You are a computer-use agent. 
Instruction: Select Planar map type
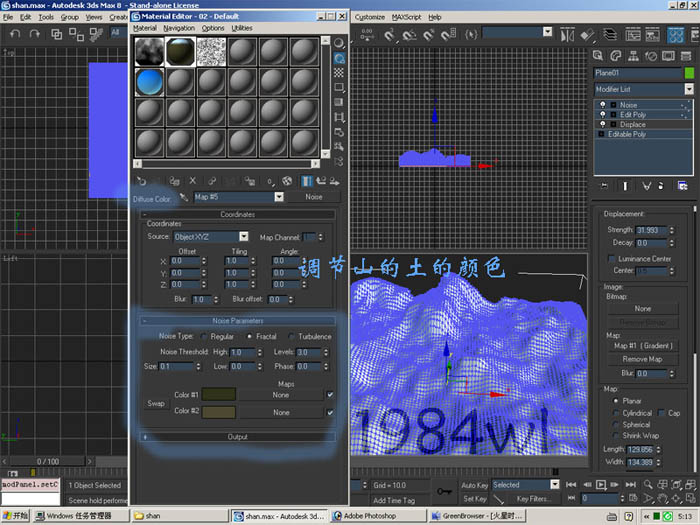click(616, 401)
